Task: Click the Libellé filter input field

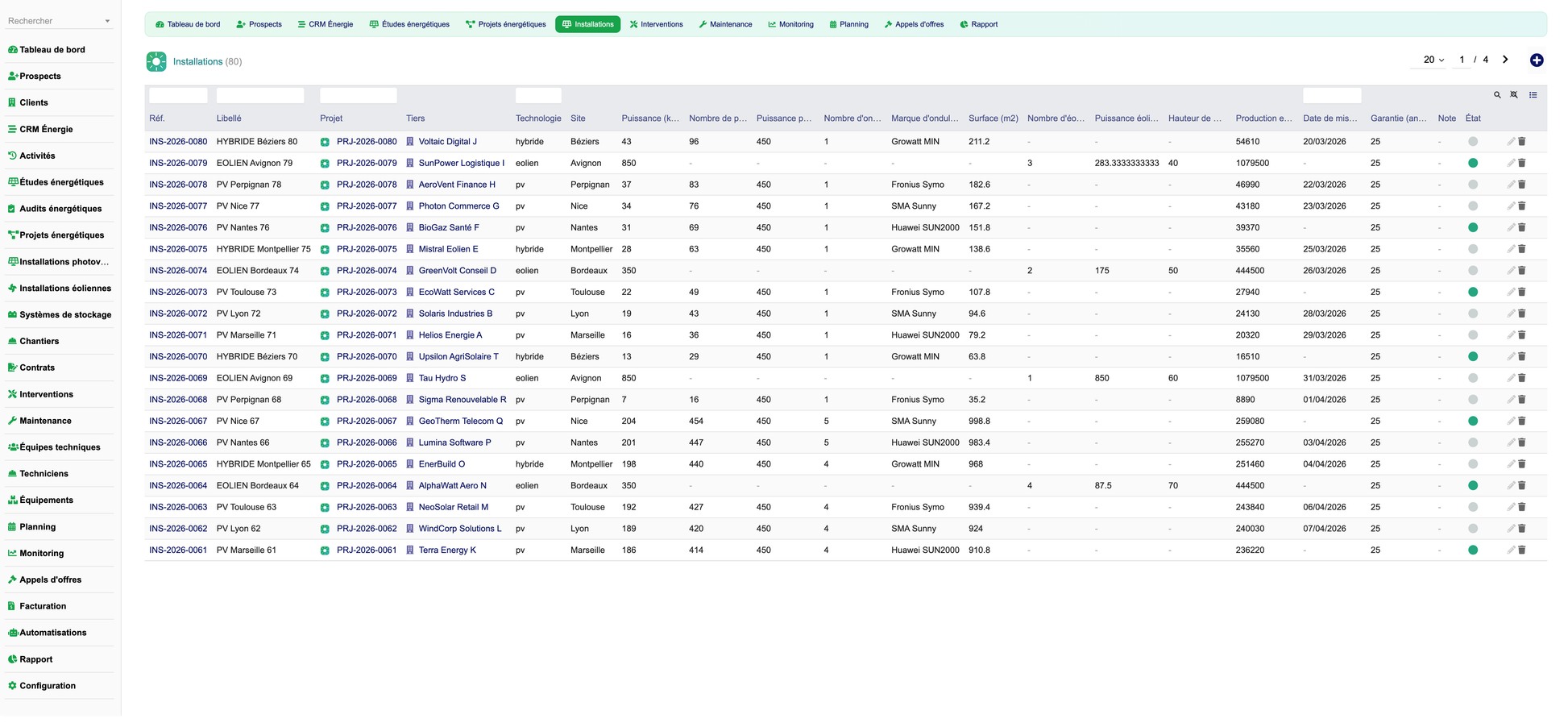Action: [260, 96]
